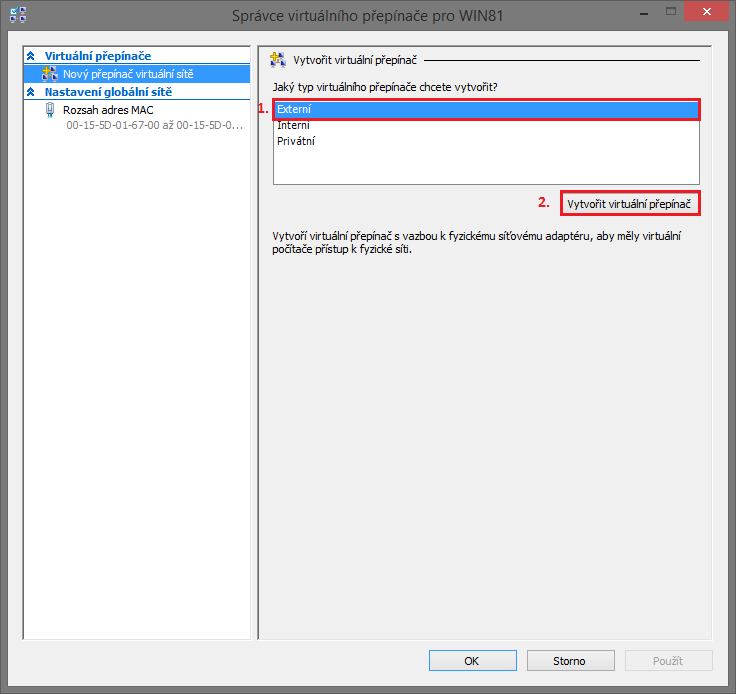This screenshot has height=694, width=736.
Task: Choose the Interní switch type
Action: [x=486, y=125]
